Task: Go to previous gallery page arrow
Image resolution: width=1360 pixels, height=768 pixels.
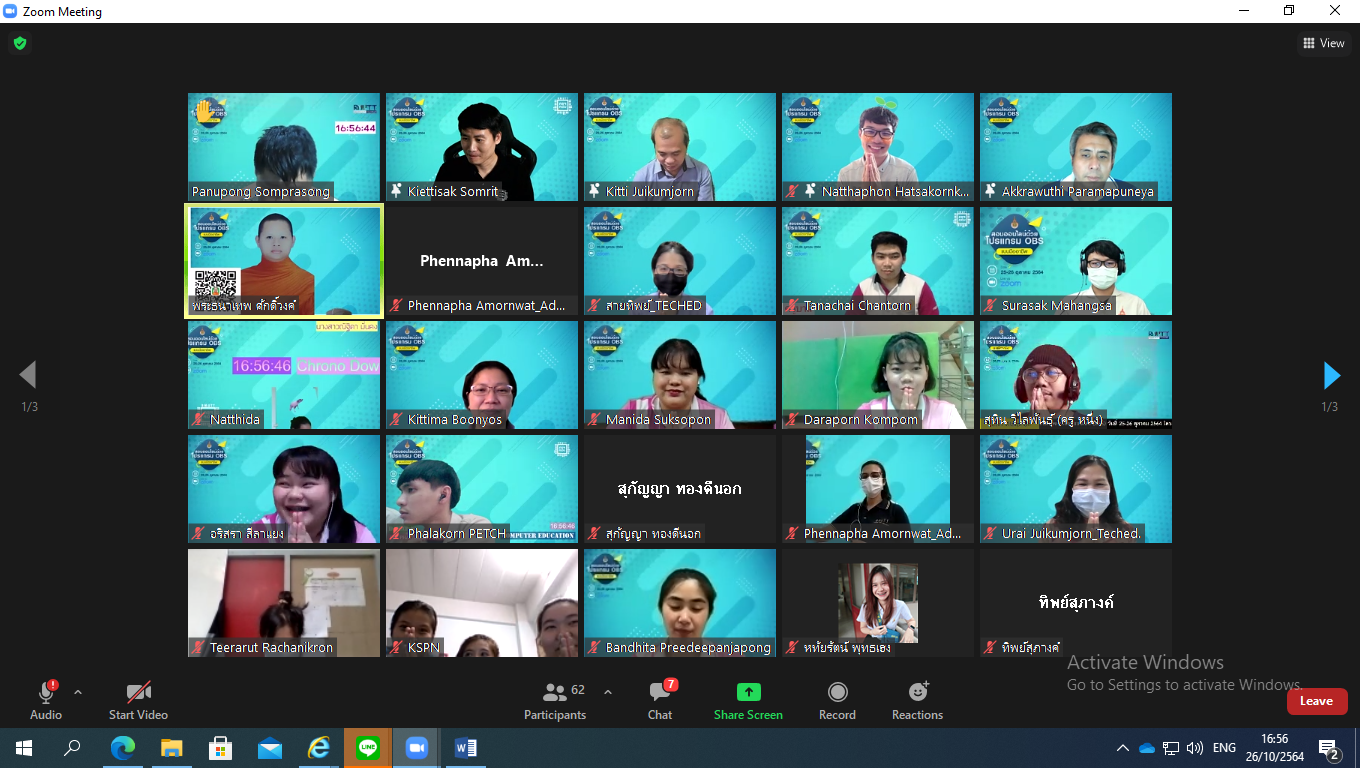Action: point(28,375)
